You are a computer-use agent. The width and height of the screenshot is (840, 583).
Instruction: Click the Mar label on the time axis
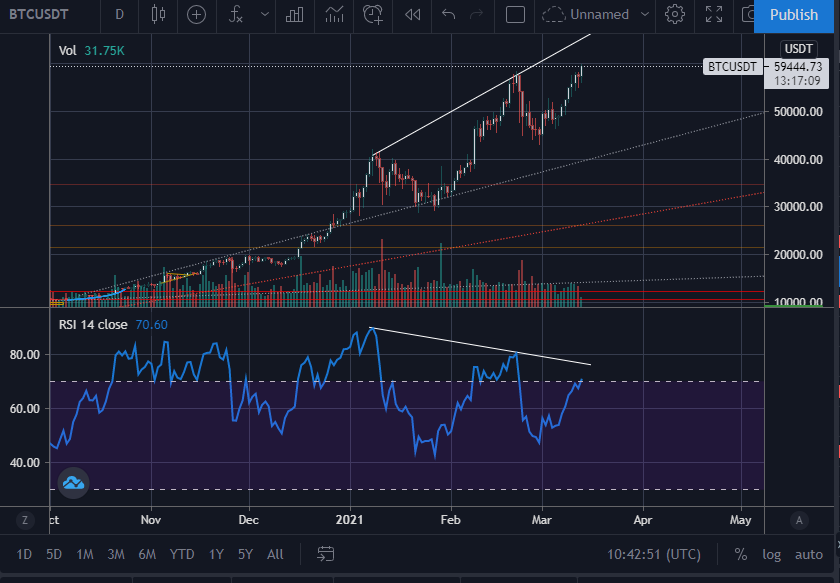[542, 520]
